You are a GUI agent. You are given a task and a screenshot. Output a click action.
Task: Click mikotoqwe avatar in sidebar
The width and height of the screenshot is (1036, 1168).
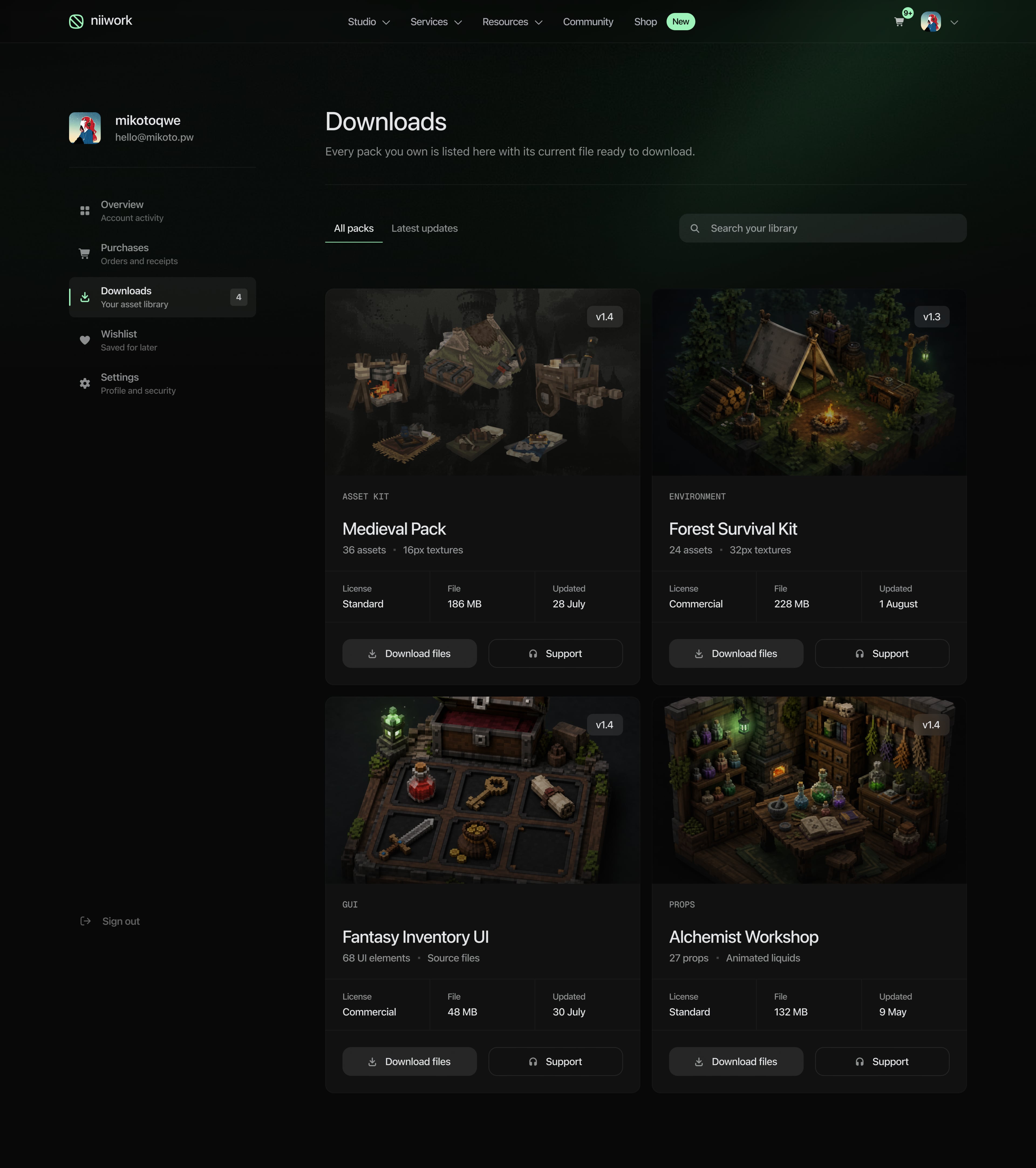click(84, 128)
